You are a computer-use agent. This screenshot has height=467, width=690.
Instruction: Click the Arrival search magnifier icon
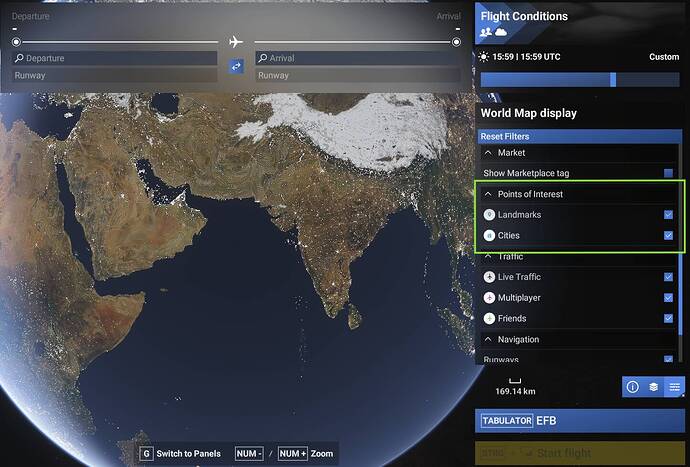[263, 58]
